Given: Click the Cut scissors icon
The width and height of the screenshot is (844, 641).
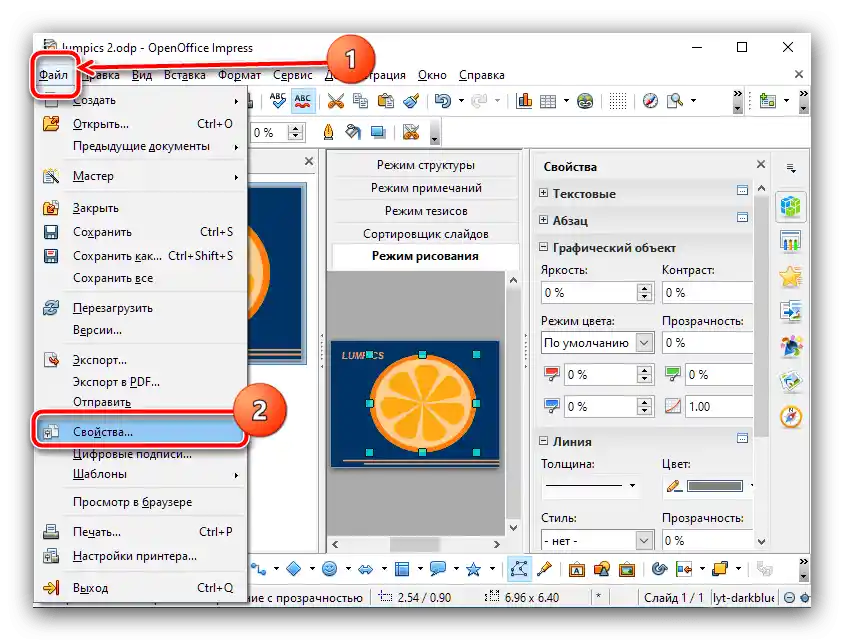Looking at the screenshot, I should coord(336,101).
